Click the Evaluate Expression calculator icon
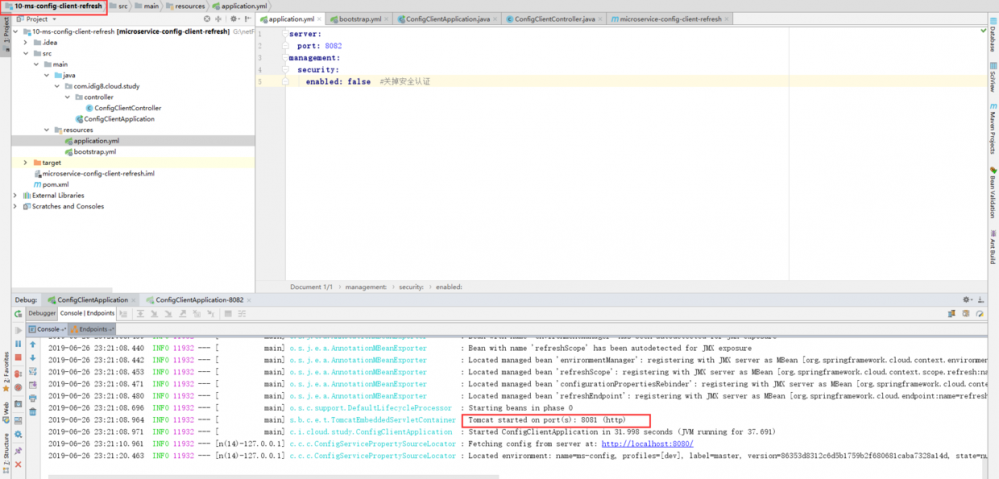Viewport: 999px width, 479px height. pyautogui.click(x=226, y=314)
